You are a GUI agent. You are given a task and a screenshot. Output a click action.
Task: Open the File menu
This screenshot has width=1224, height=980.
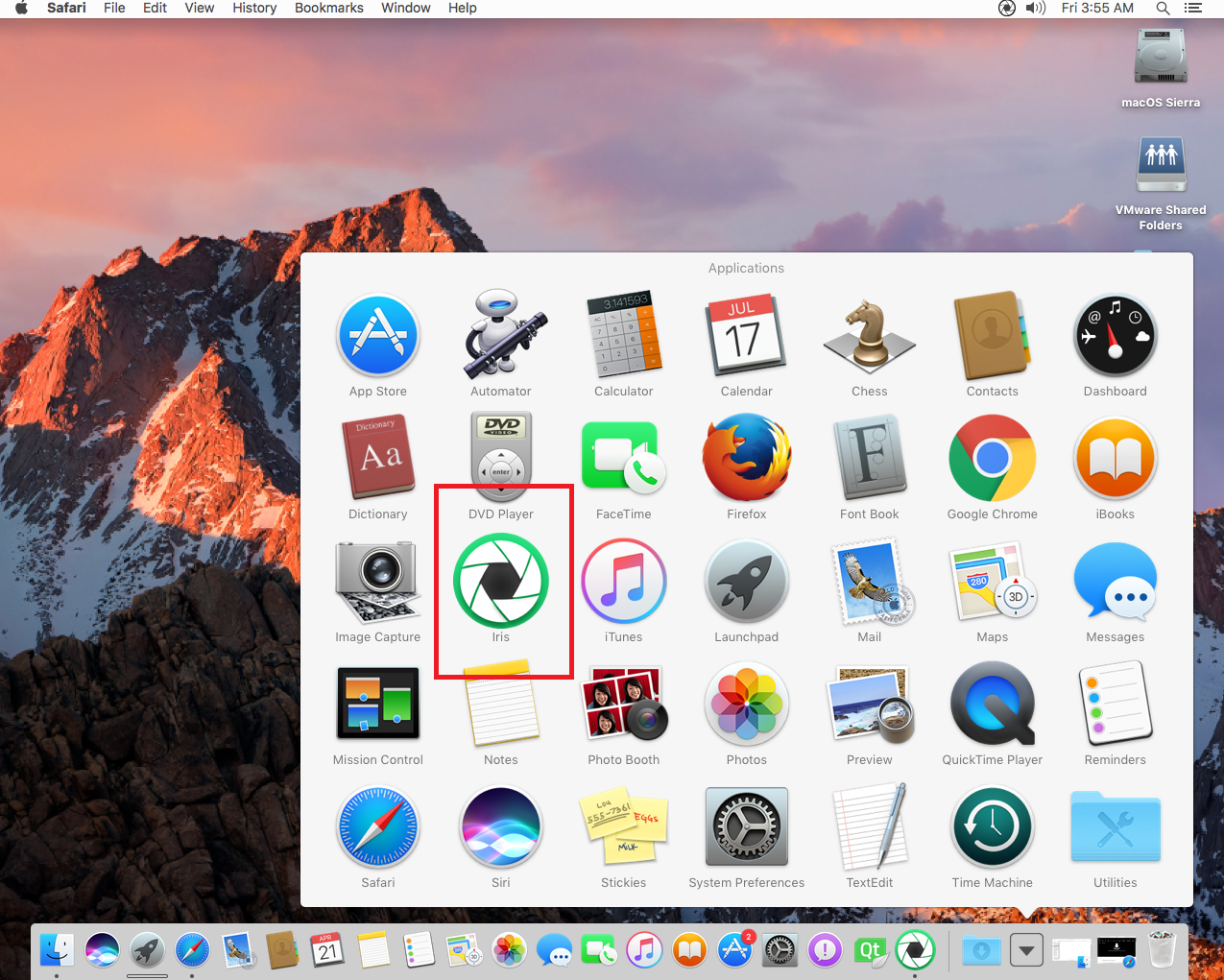click(114, 8)
